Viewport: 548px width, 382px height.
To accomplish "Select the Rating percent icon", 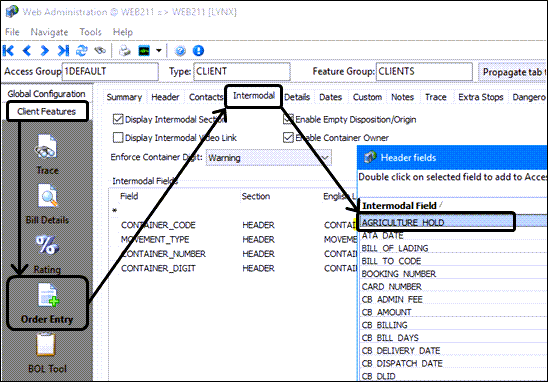I will (x=47, y=245).
